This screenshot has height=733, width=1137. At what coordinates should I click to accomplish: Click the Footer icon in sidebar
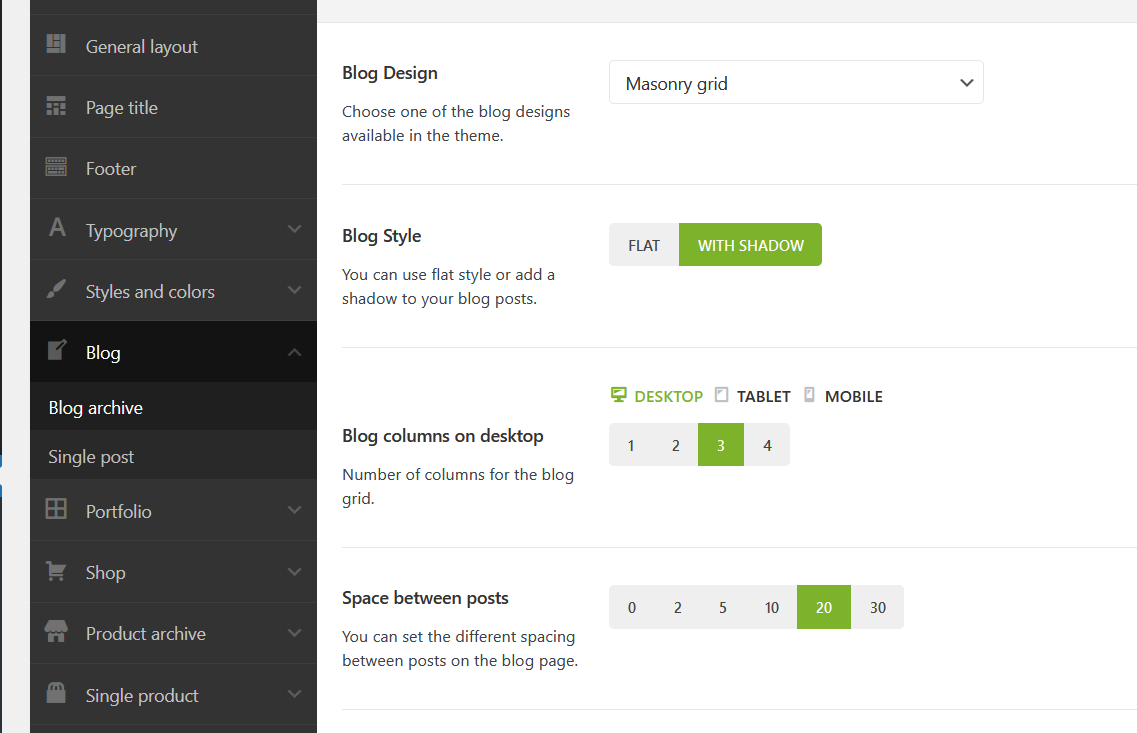click(x=57, y=168)
